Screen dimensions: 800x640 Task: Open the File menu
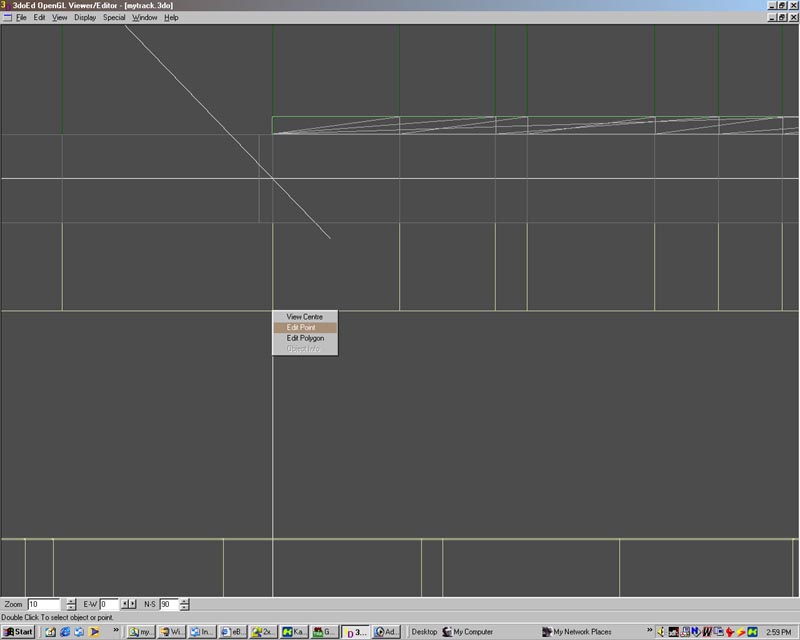point(21,17)
